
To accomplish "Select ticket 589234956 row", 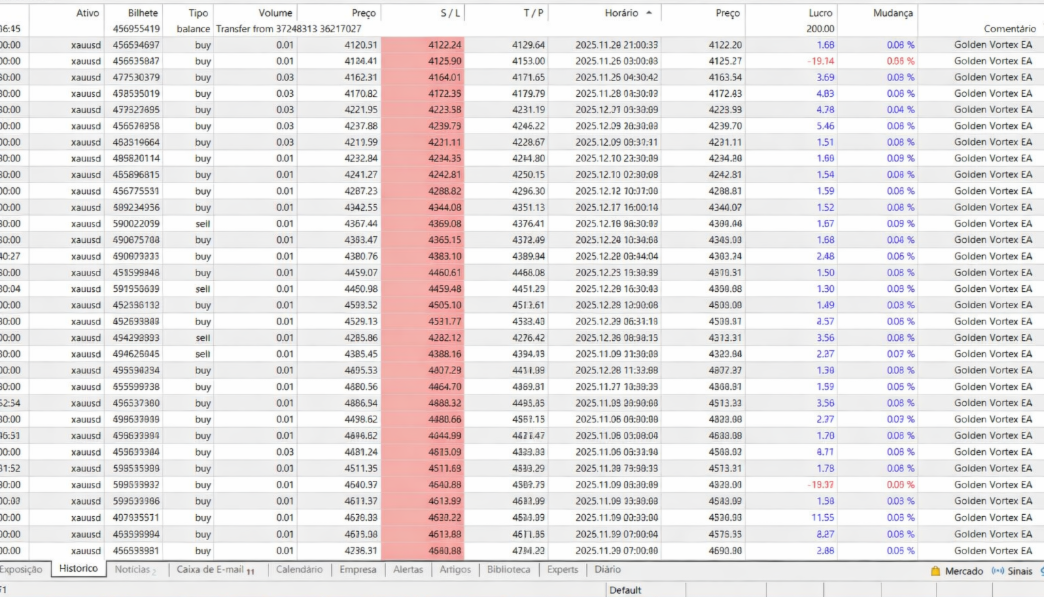I will tap(522, 207).
